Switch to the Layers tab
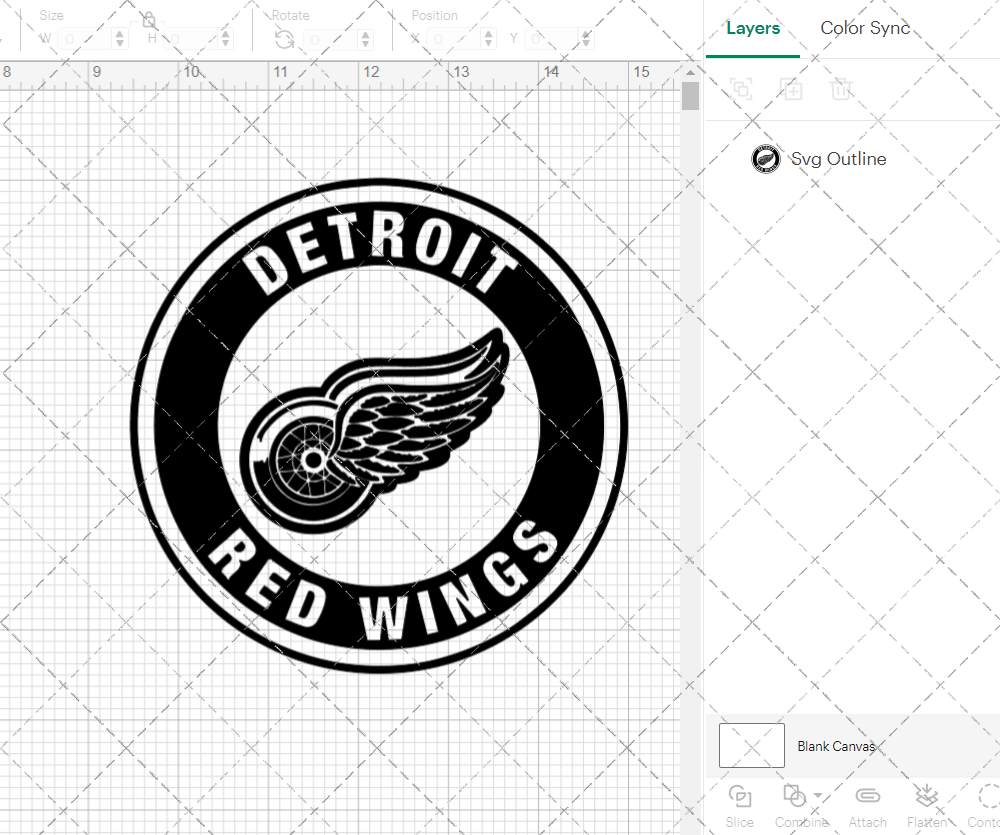The image size is (1000, 835). pos(753,28)
